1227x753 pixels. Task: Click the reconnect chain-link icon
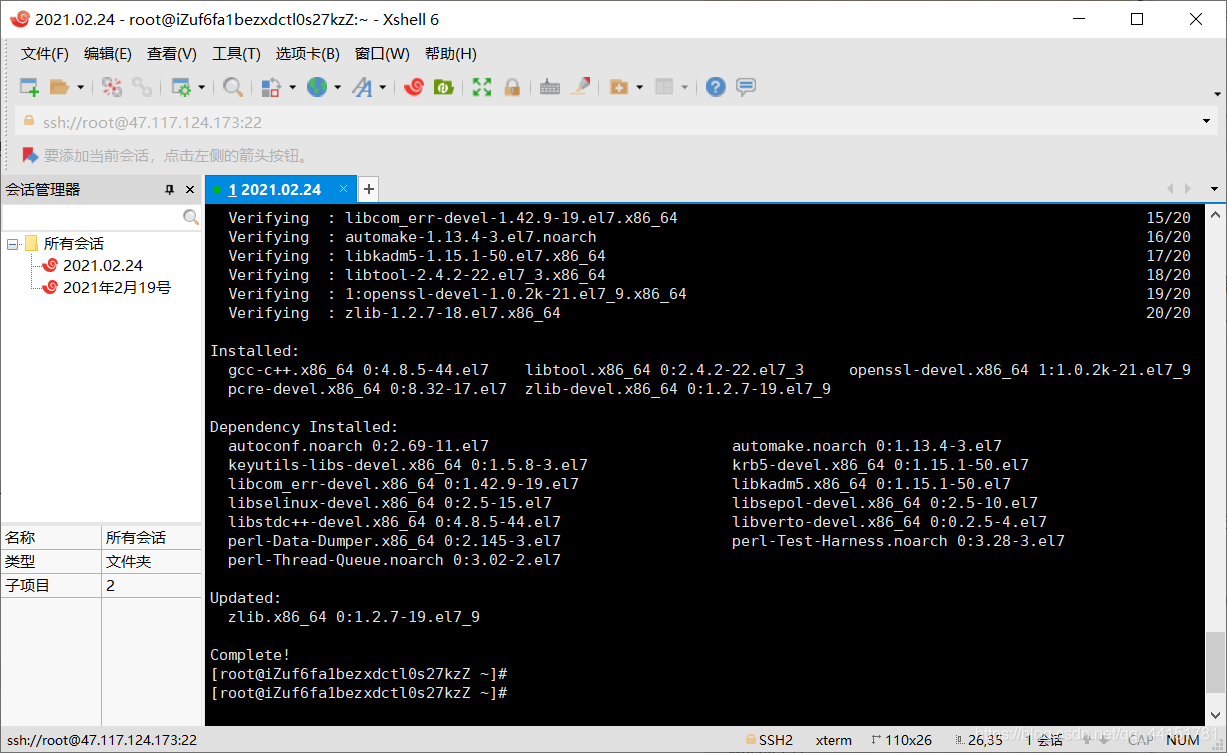142,87
